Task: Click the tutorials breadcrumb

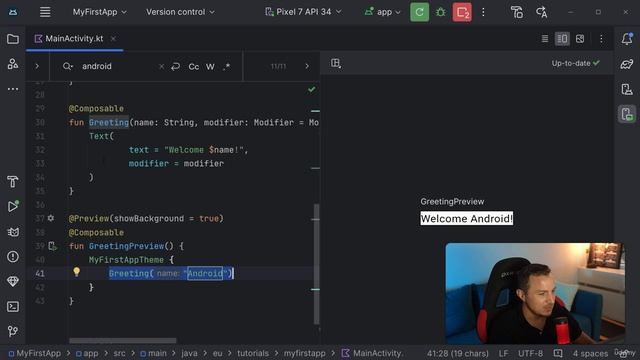Action: pyautogui.click(x=253, y=353)
